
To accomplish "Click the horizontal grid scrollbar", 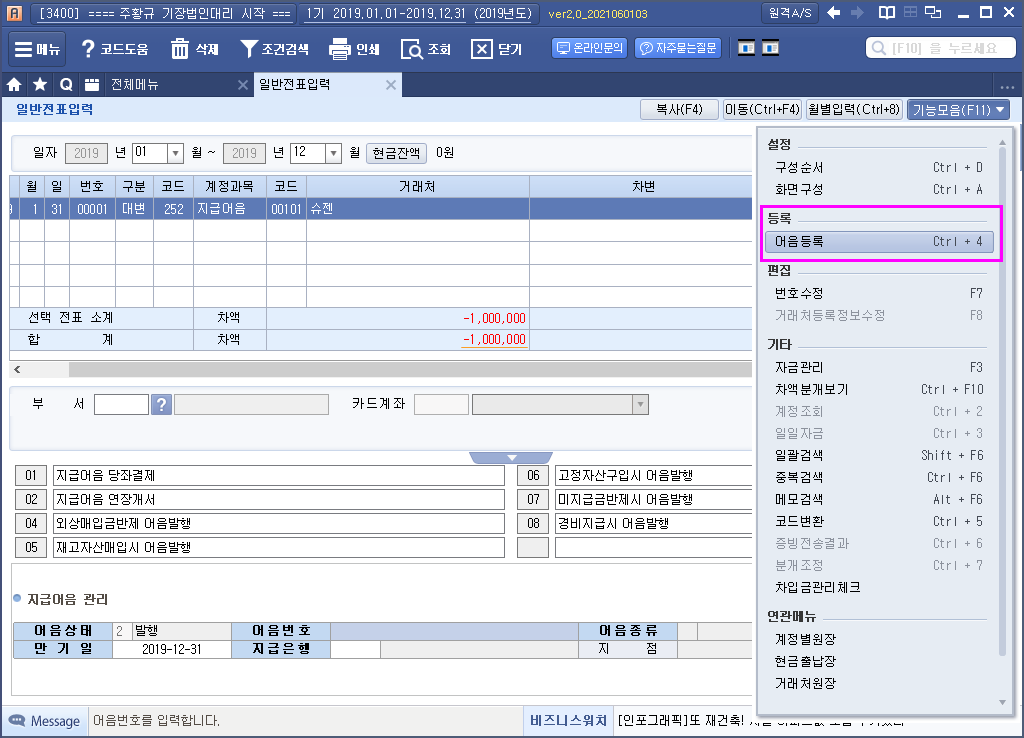I will tap(410, 370).
